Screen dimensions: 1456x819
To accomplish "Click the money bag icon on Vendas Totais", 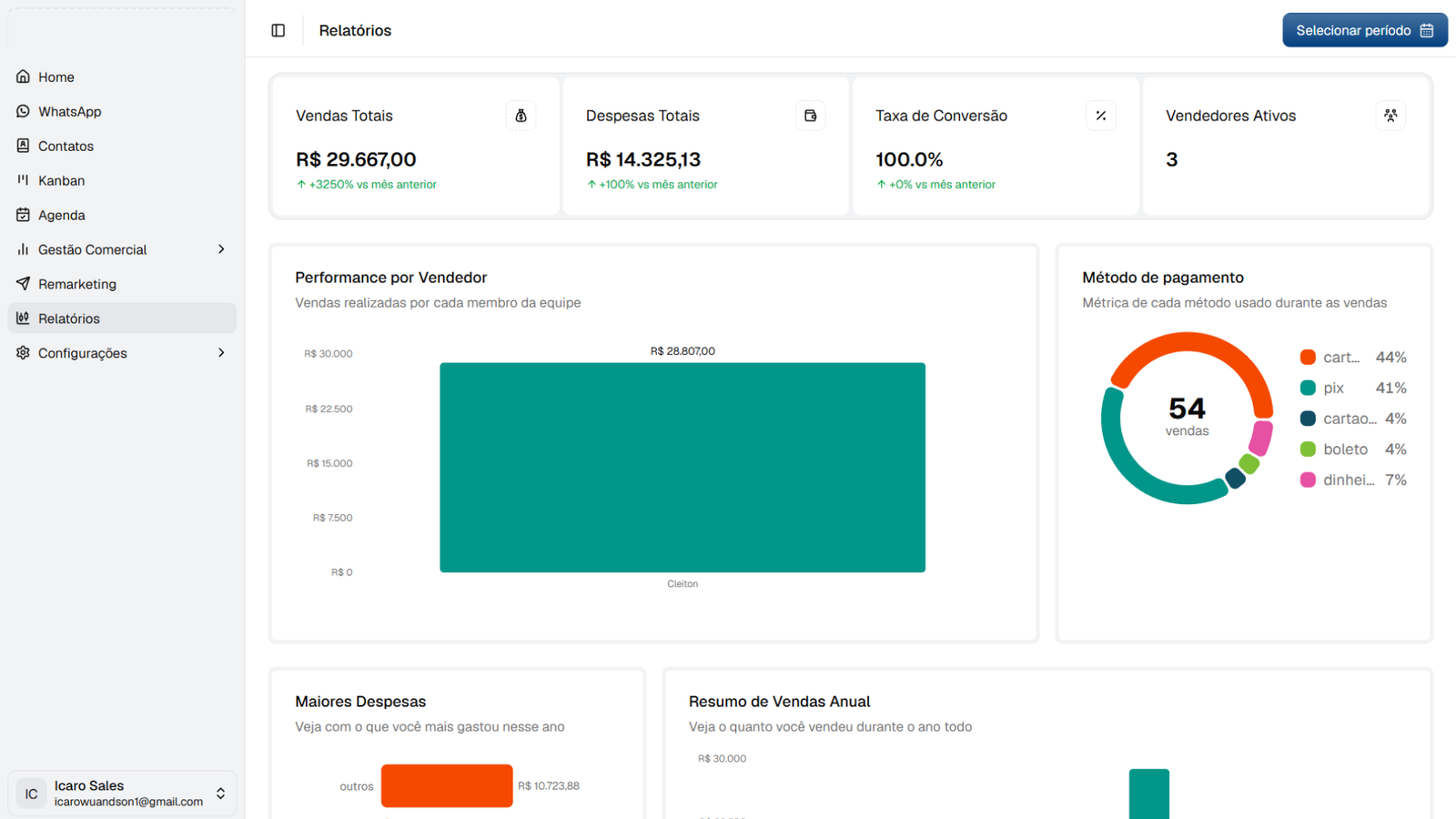I will [x=521, y=116].
